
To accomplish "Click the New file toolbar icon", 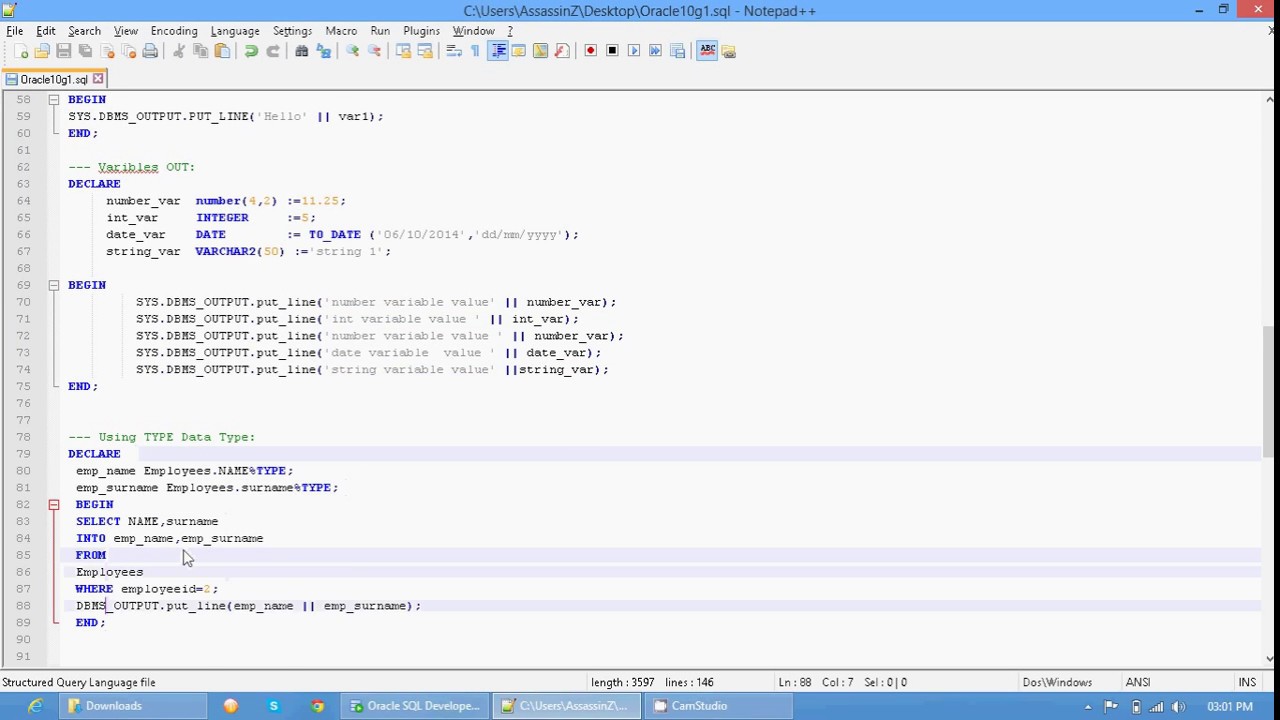I will point(20,51).
